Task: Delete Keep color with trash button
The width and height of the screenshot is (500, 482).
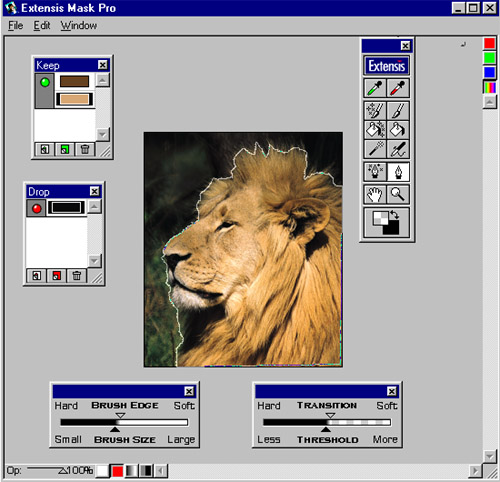Action: tap(85, 149)
